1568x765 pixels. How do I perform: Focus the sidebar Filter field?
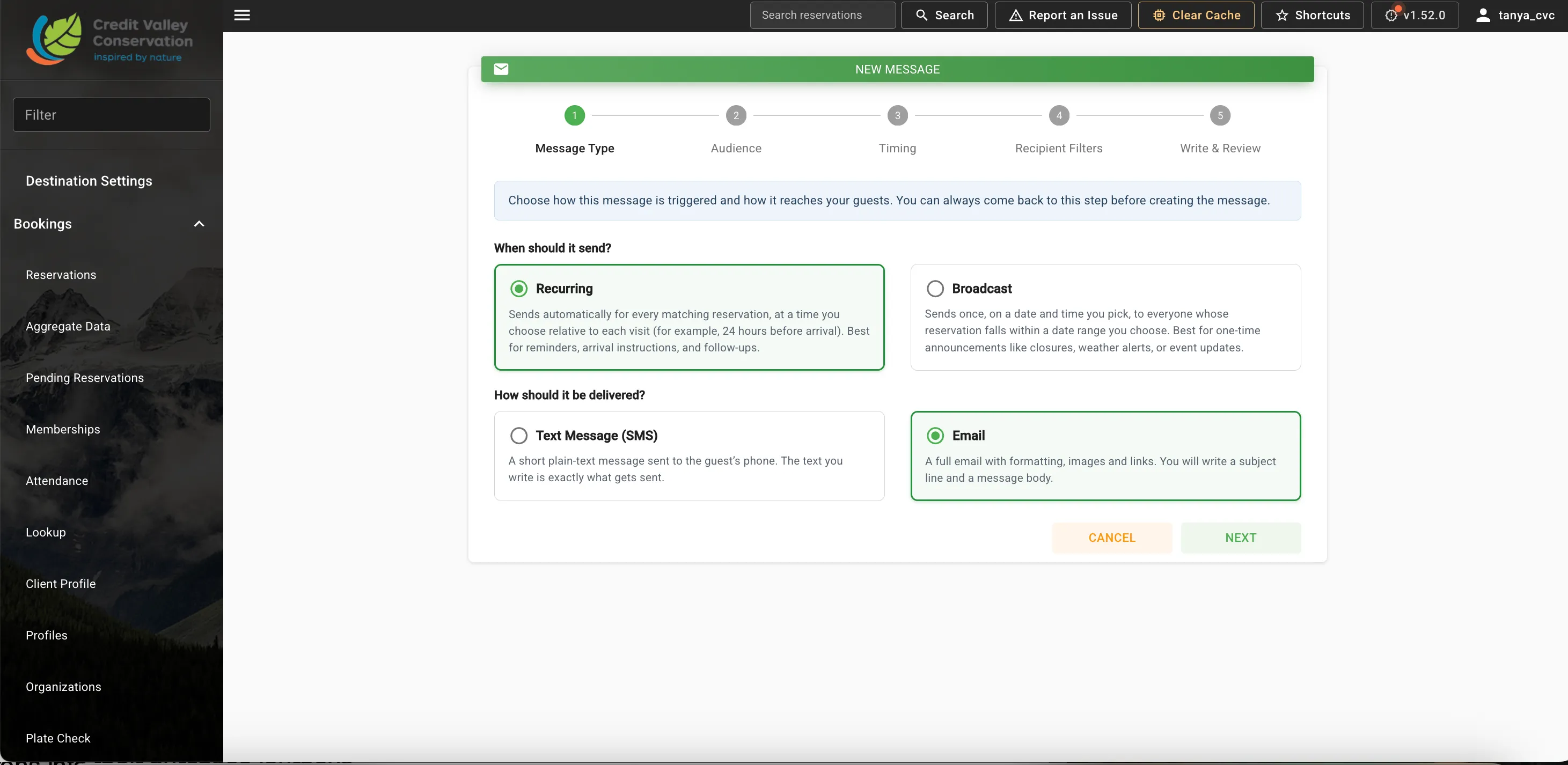[x=112, y=115]
